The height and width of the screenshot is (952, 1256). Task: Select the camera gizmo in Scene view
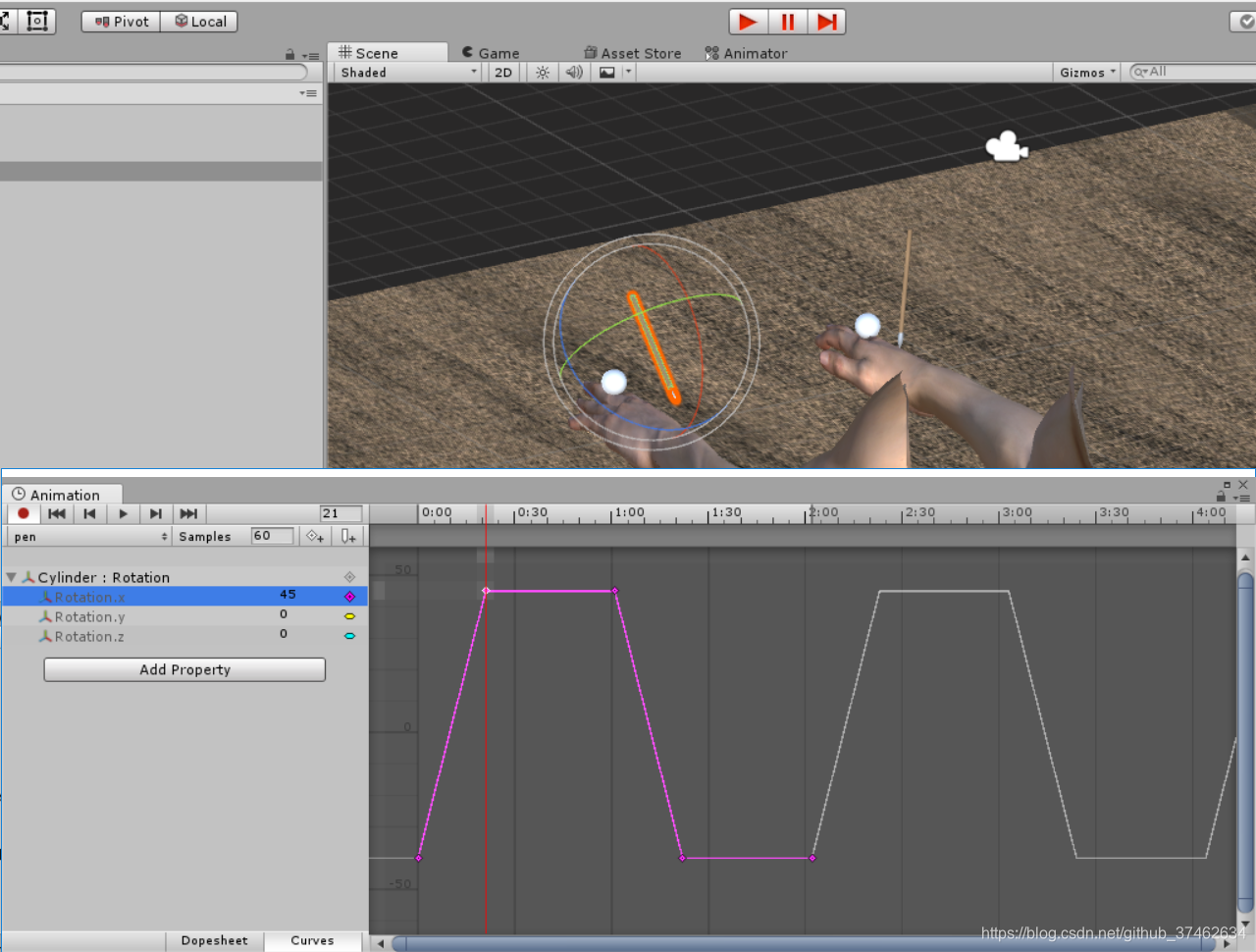[1006, 147]
